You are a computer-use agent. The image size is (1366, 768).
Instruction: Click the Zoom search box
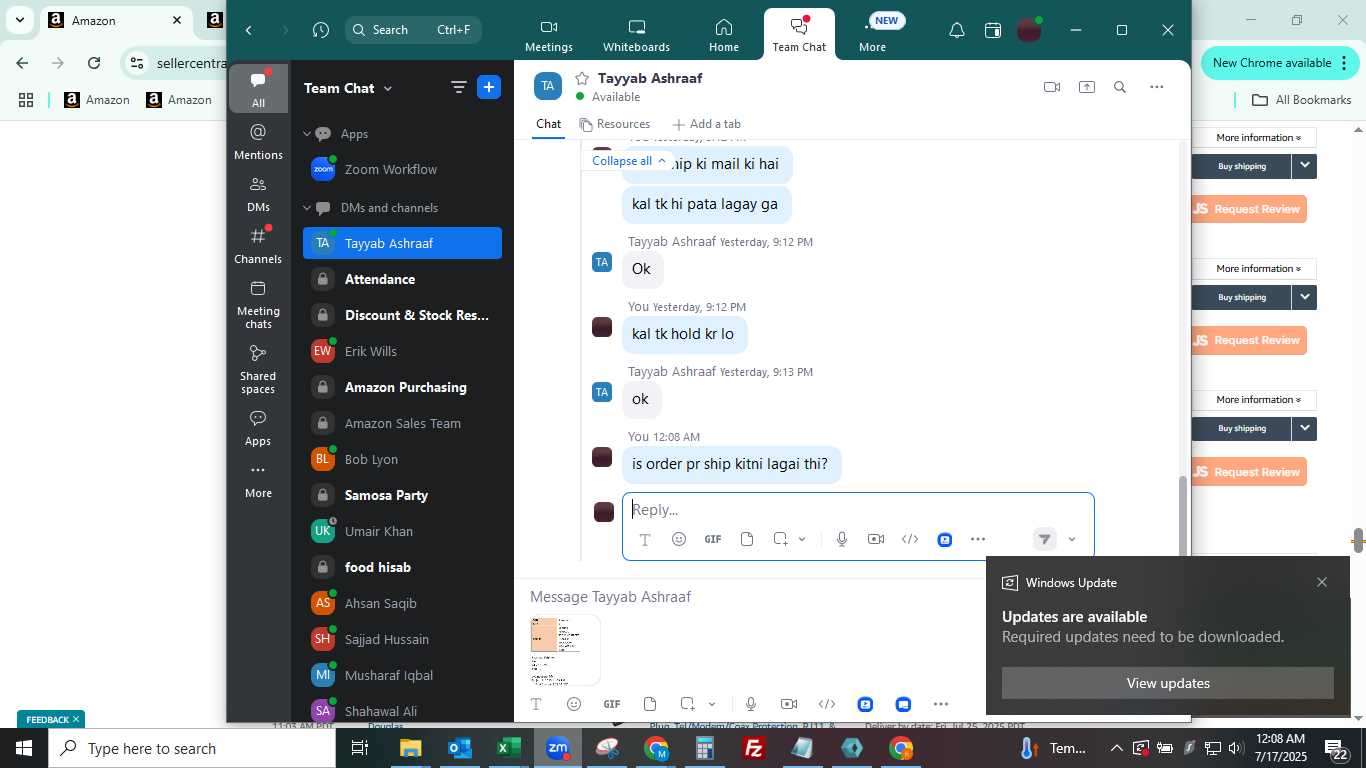coord(413,30)
